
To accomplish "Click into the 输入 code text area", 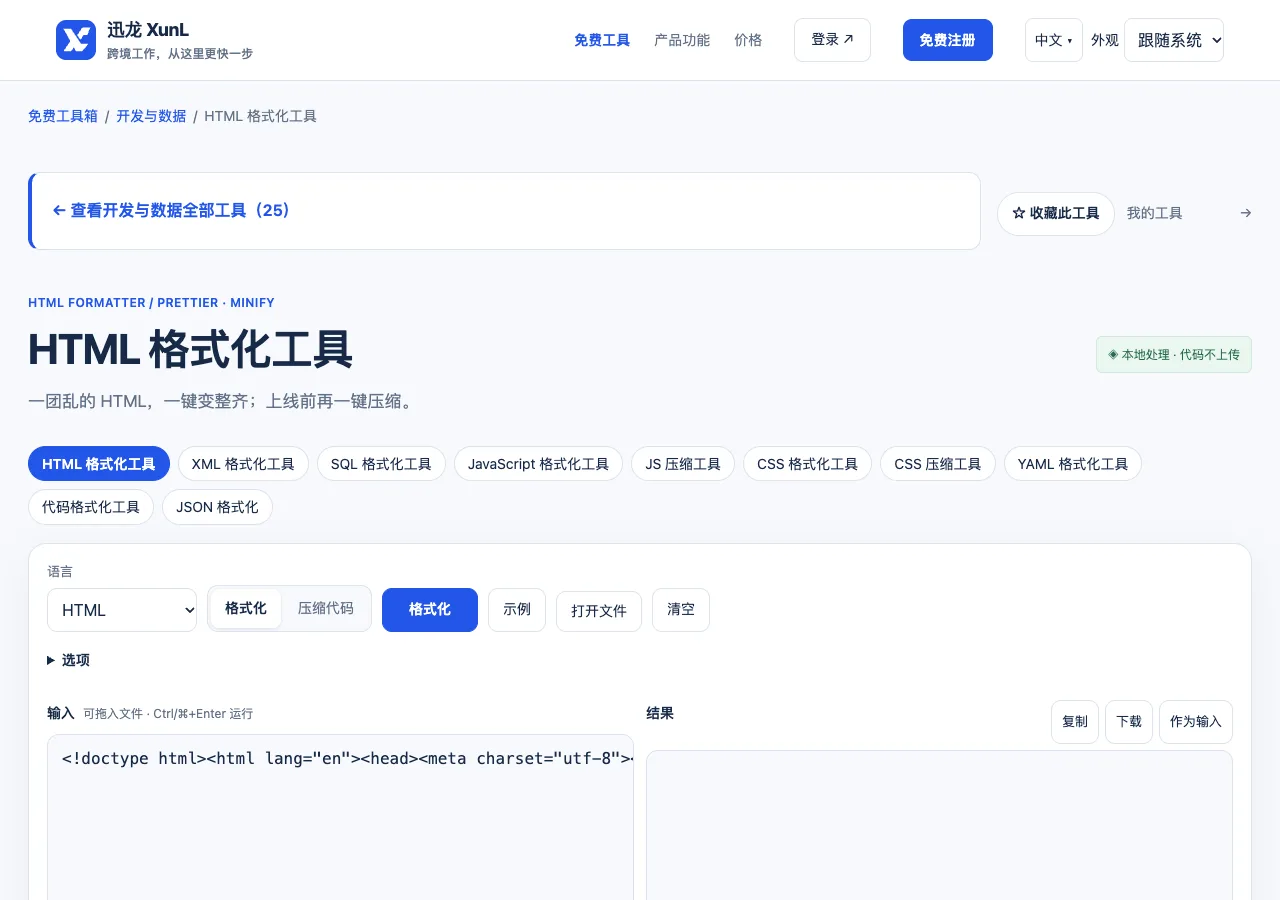I will point(340,817).
